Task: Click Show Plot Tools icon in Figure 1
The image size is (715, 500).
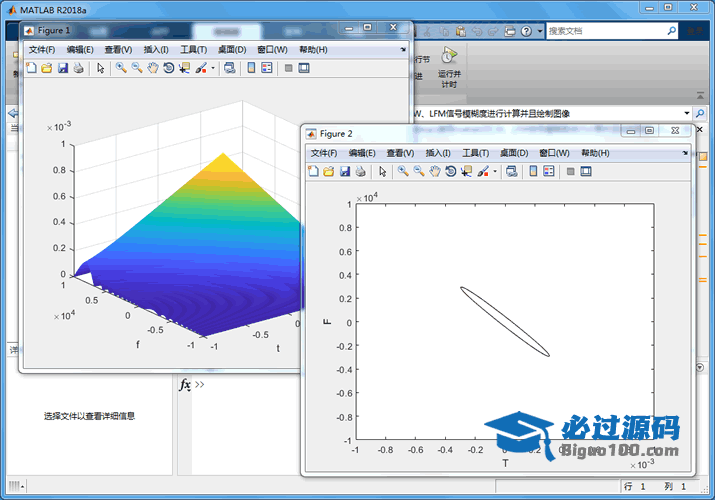Action: (304, 68)
